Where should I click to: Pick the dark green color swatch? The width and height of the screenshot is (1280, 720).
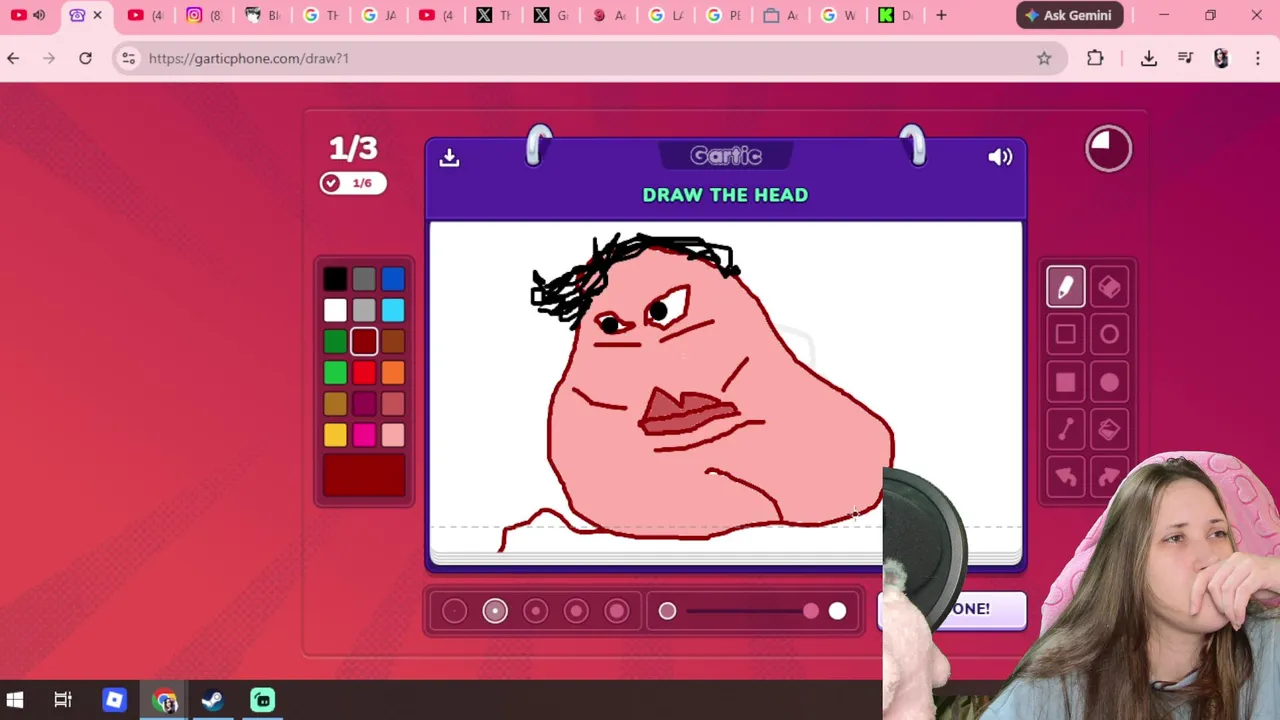click(335, 342)
